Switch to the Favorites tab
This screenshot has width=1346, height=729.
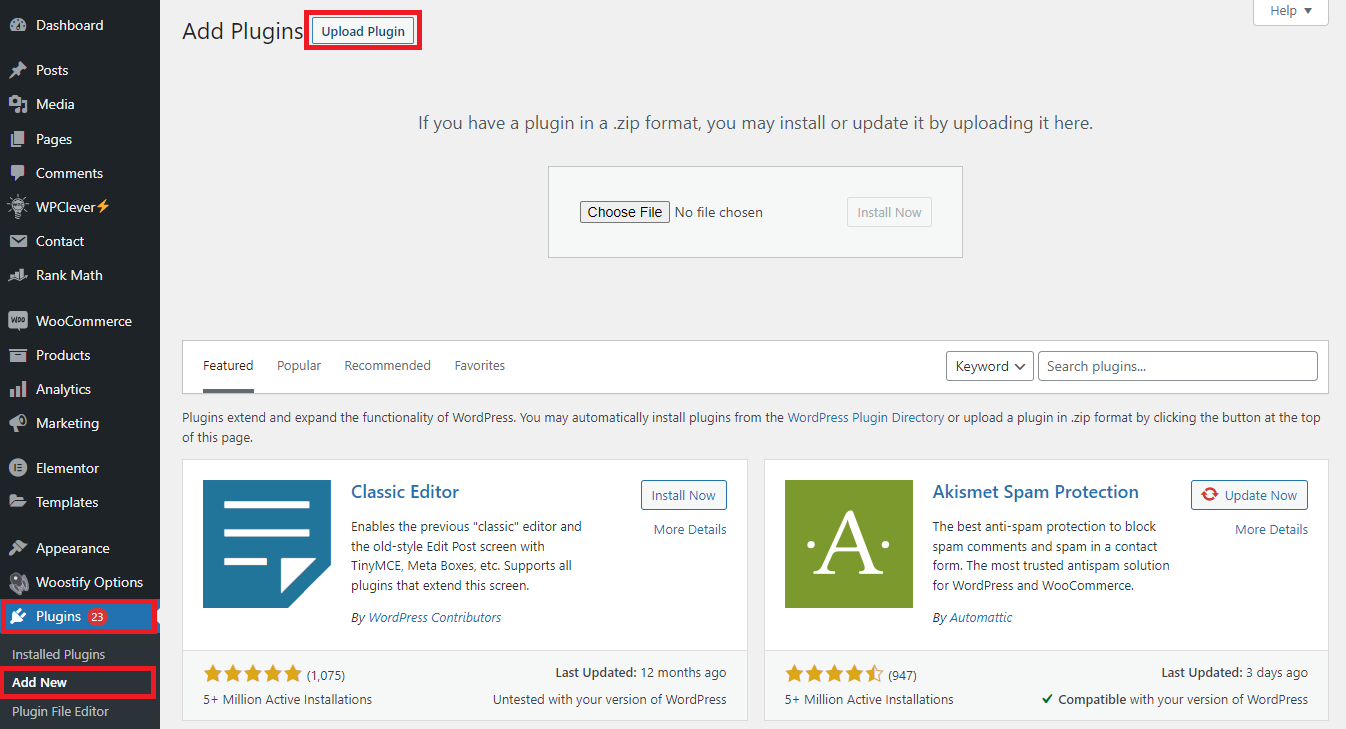coord(480,366)
